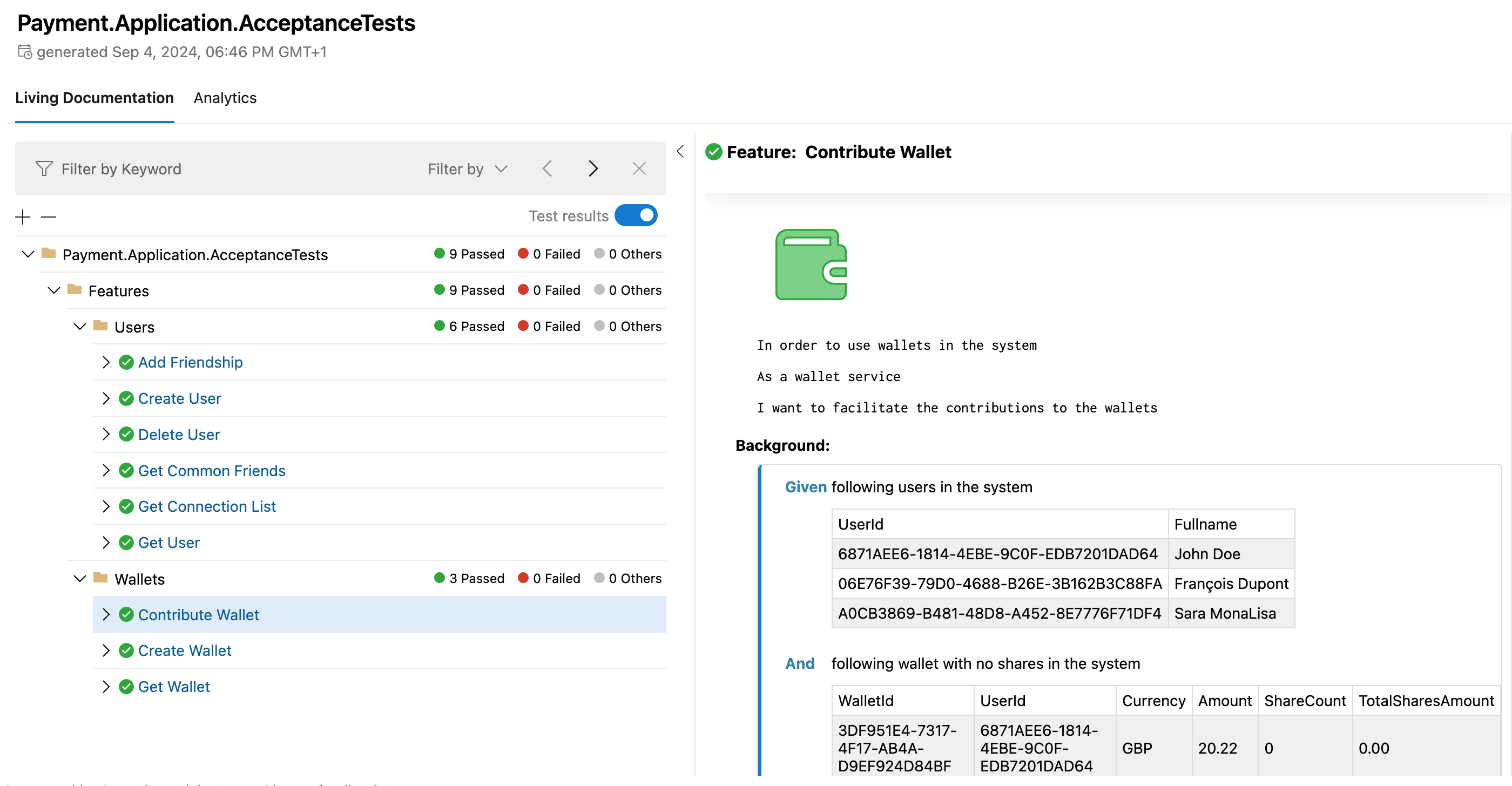This screenshot has height=786, width=1512.
Task: Click the green wallet image
Action: click(x=811, y=265)
